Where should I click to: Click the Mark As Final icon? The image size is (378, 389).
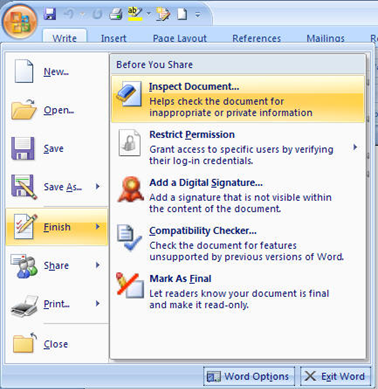tap(129, 285)
